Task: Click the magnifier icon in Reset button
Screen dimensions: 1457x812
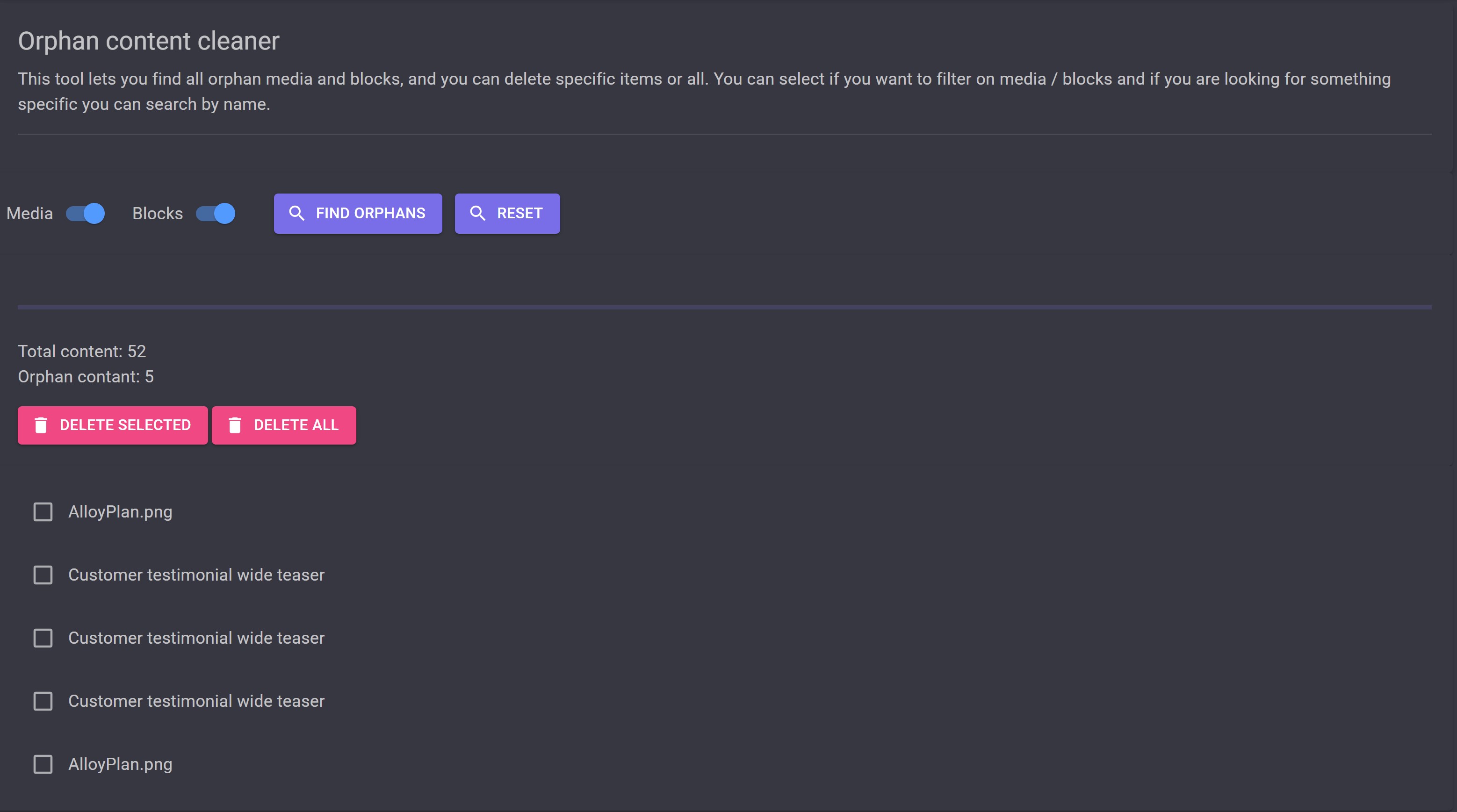Action: tap(477, 213)
